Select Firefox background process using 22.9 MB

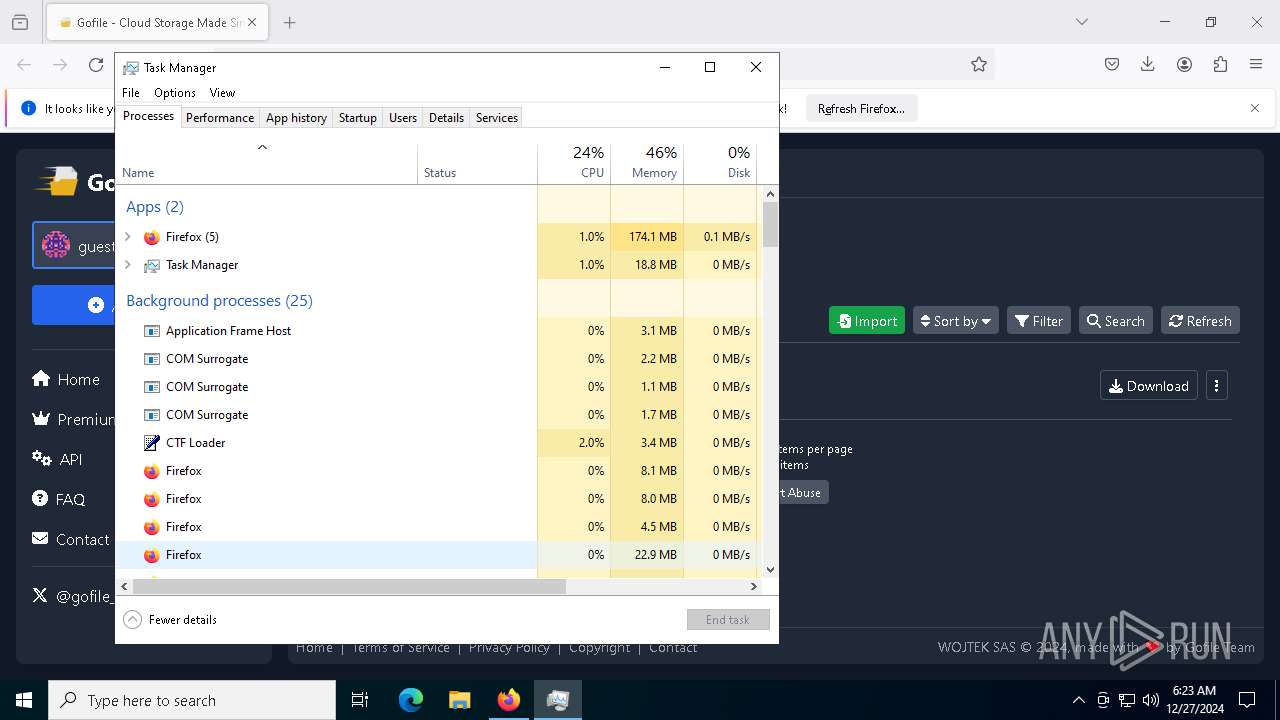(x=436, y=555)
